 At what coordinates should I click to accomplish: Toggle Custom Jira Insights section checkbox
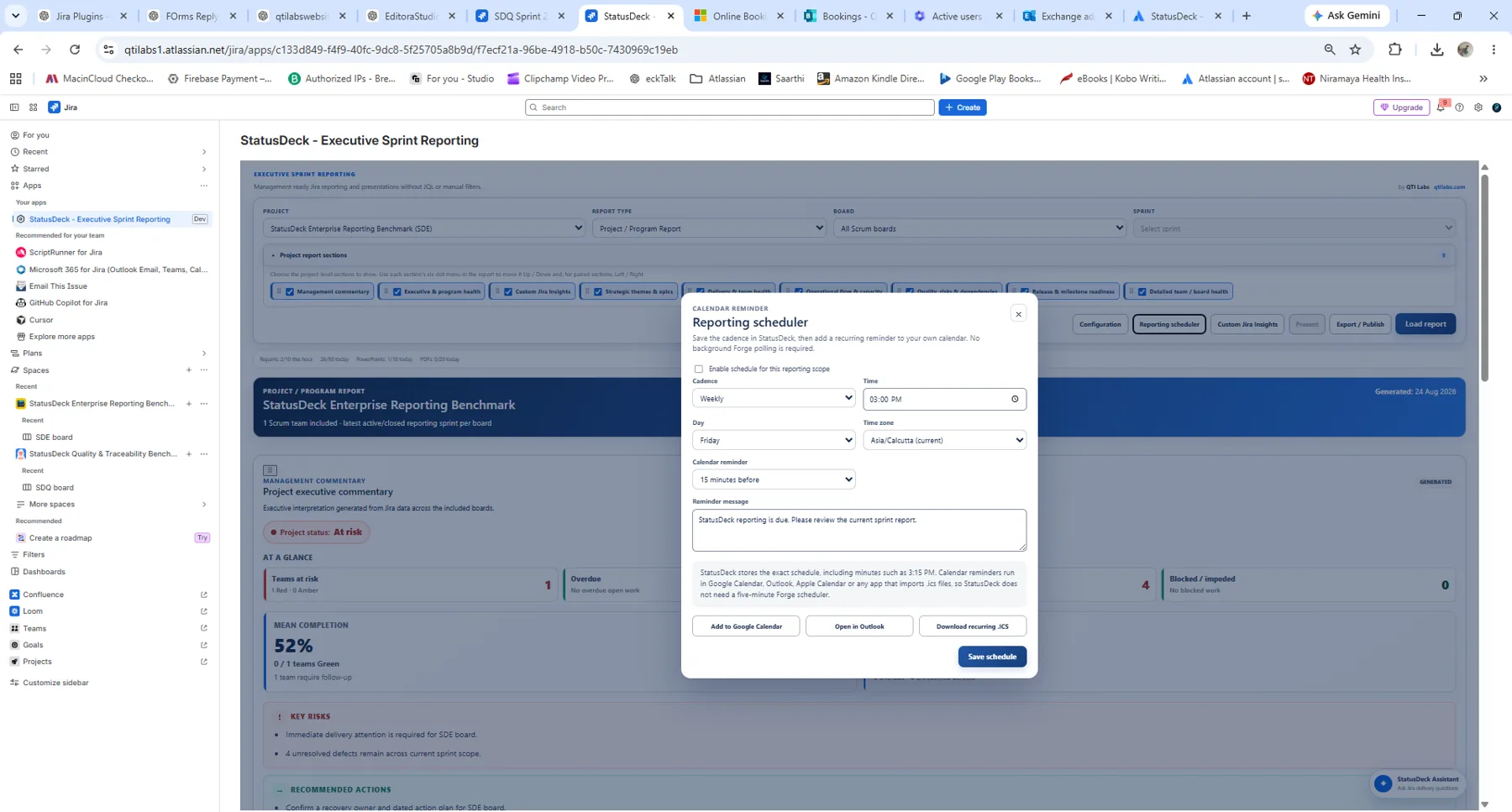tap(508, 292)
